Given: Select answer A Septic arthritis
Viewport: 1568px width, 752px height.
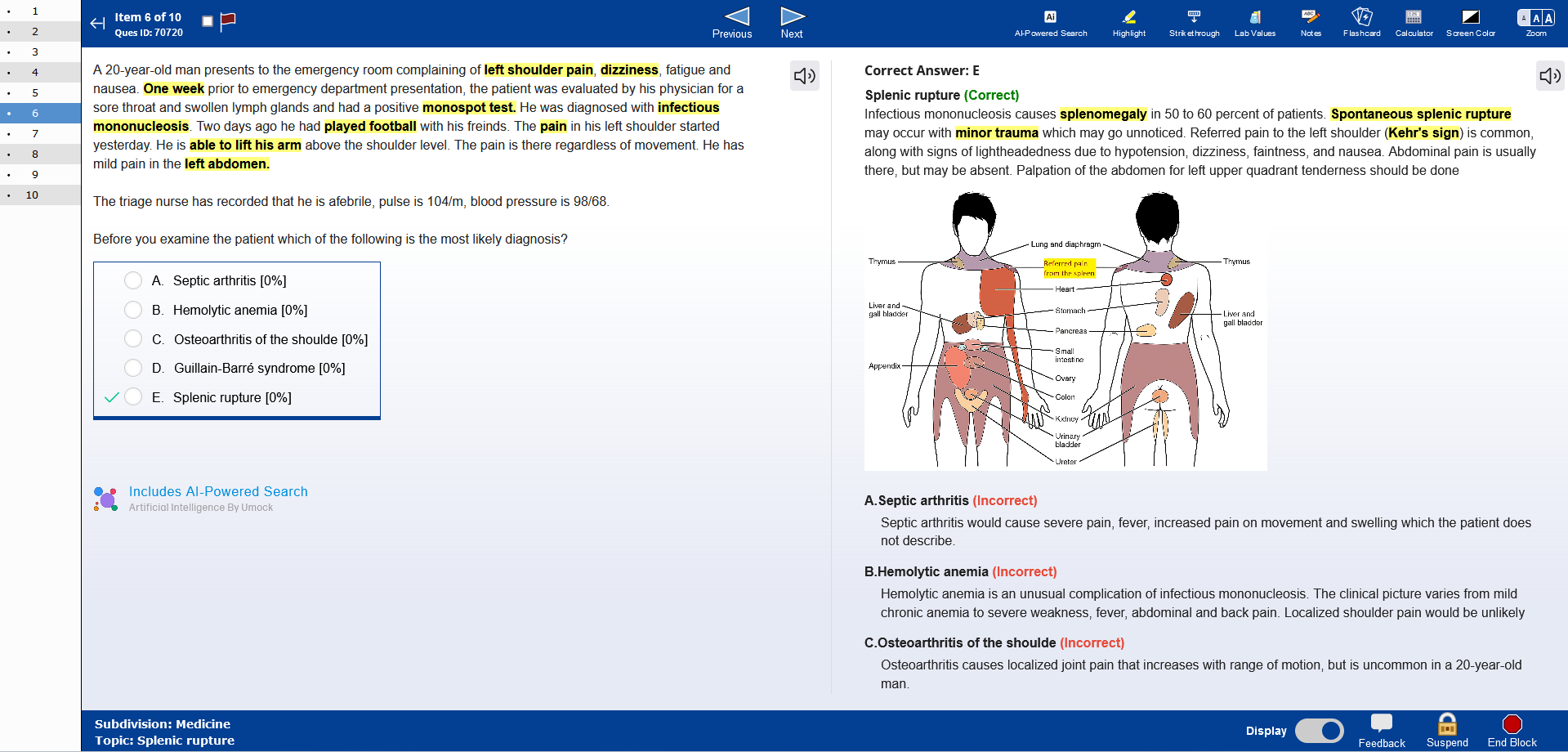Looking at the screenshot, I should [x=133, y=280].
